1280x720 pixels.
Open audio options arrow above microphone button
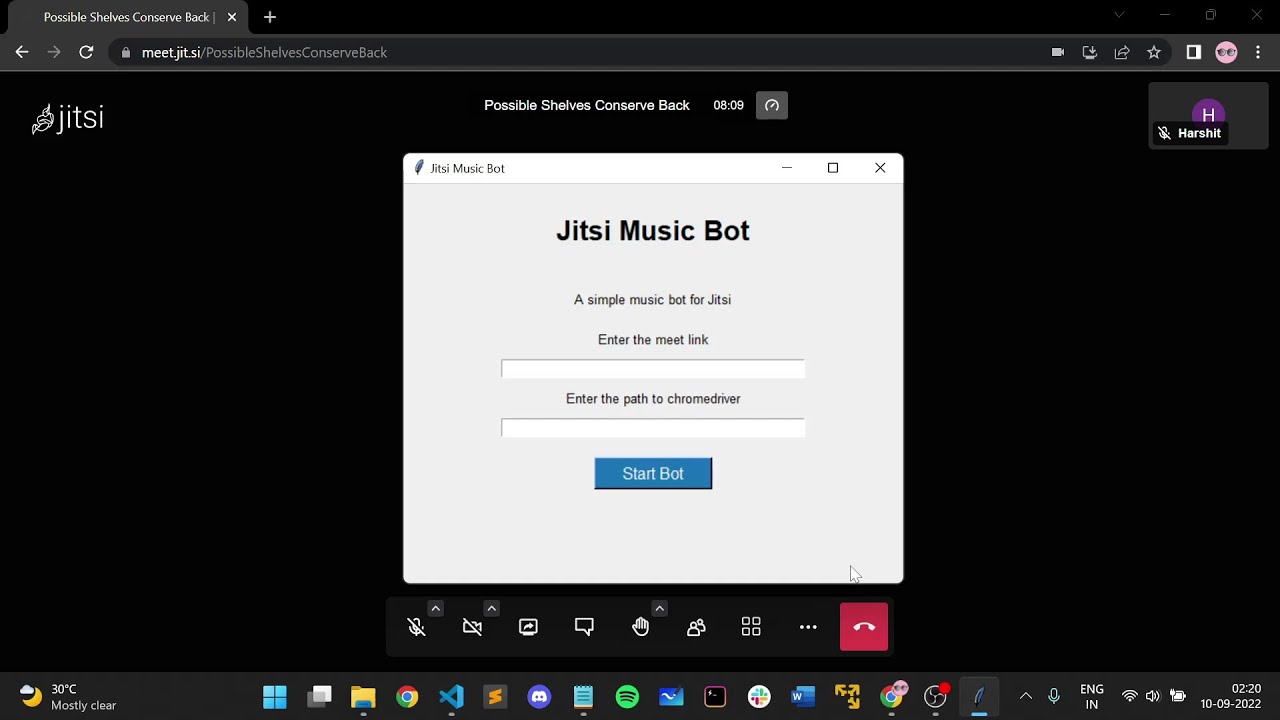[x=435, y=608]
